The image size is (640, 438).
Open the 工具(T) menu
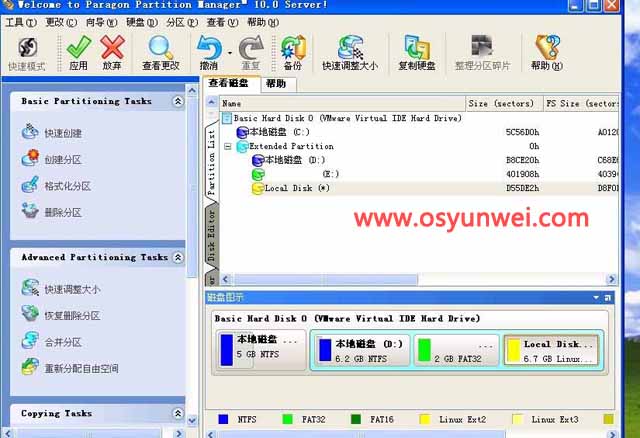point(21,22)
